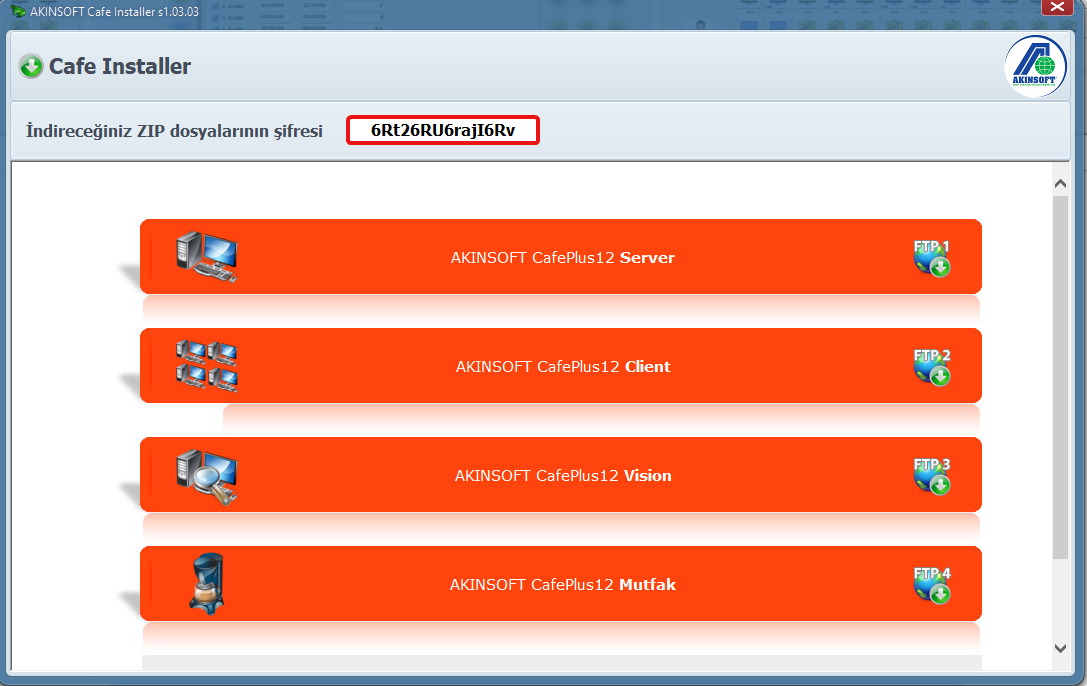Click the Client multiple computers icon

click(207, 366)
